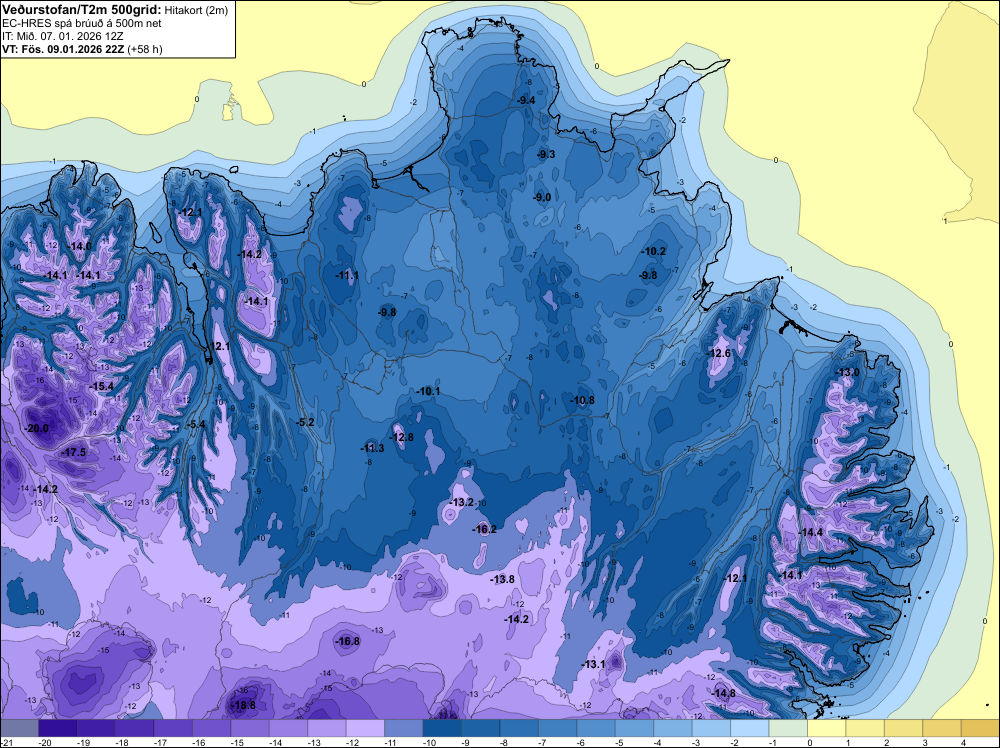Click the -5.2 temperature label

[305, 422]
